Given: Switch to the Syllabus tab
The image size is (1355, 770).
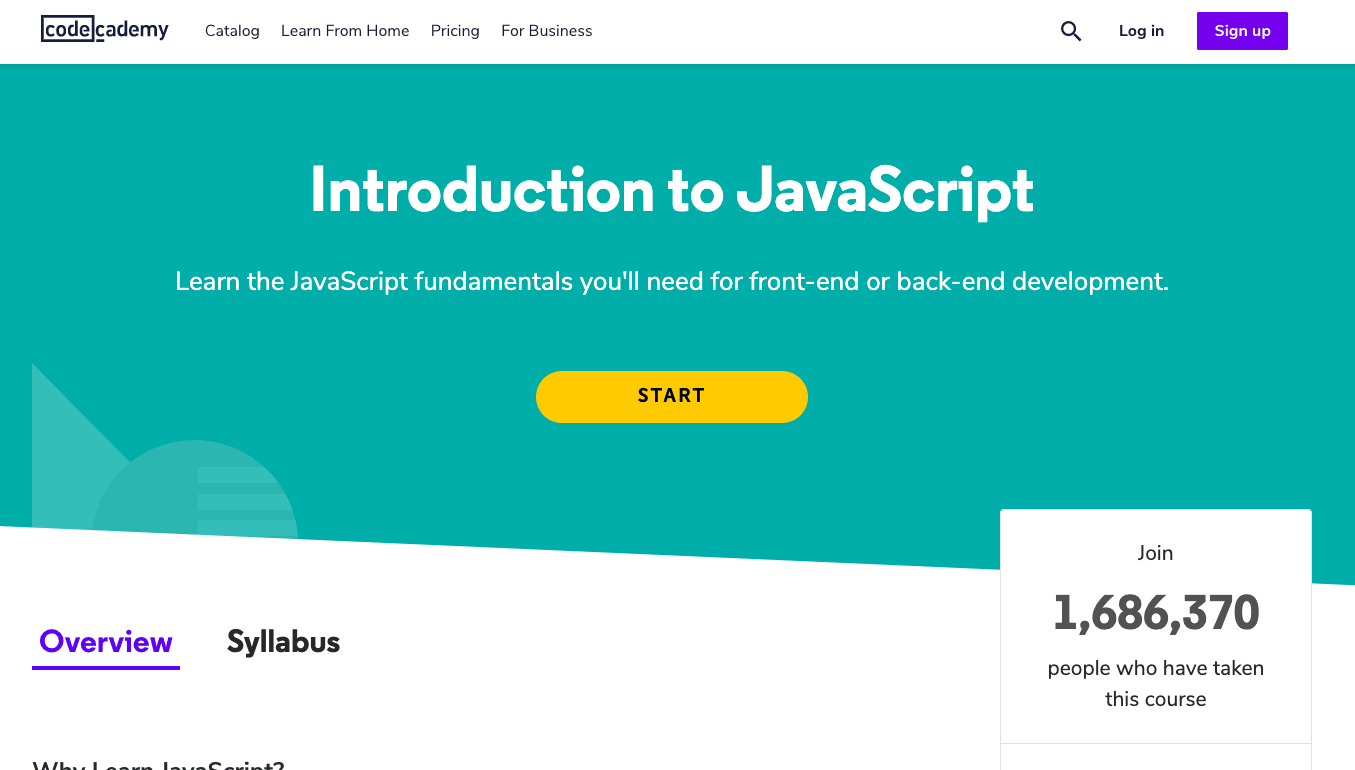Looking at the screenshot, I should click(x=283, y=641).
